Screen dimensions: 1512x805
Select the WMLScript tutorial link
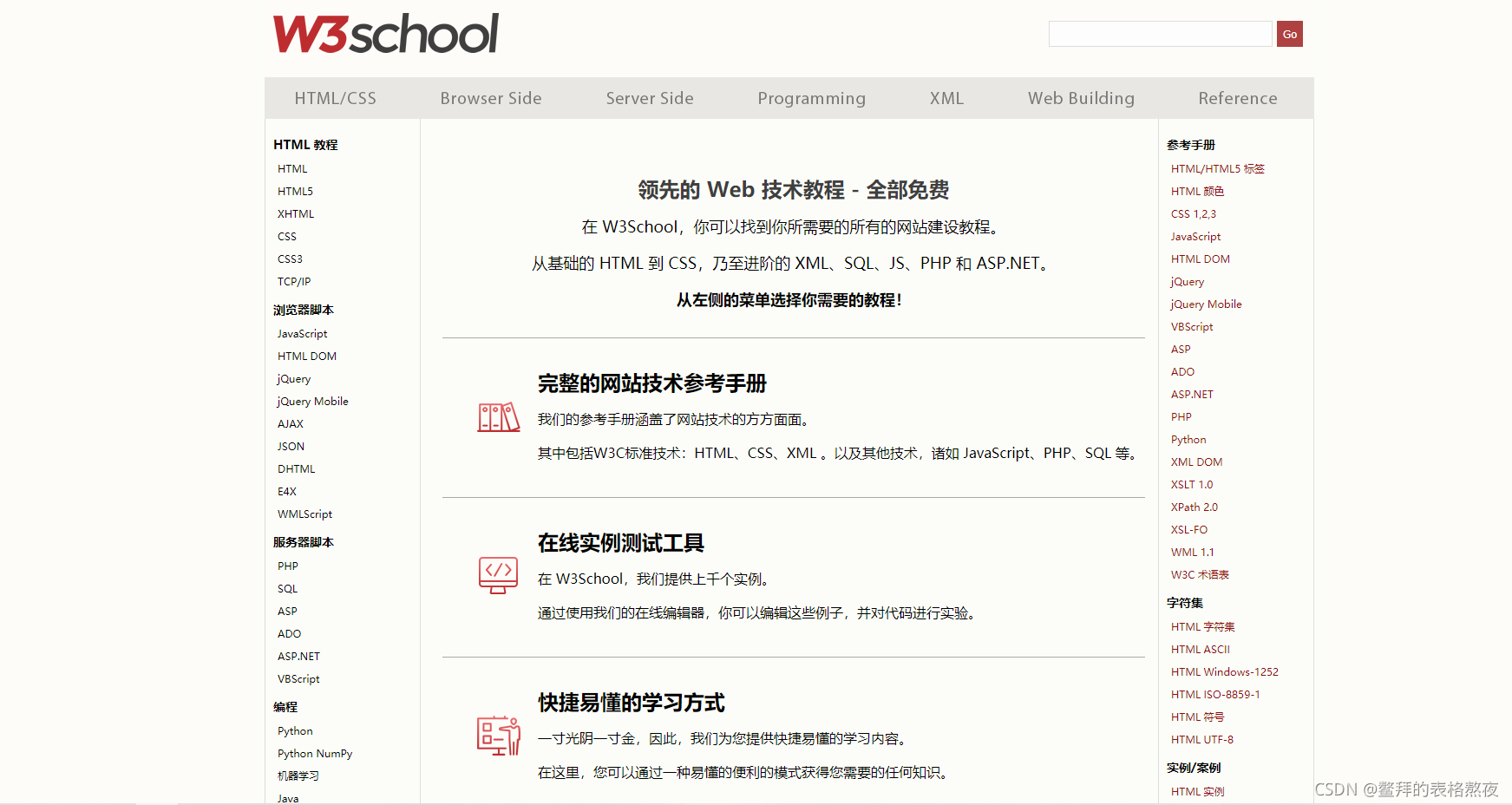pyautogui.click(x=304, y=514)
